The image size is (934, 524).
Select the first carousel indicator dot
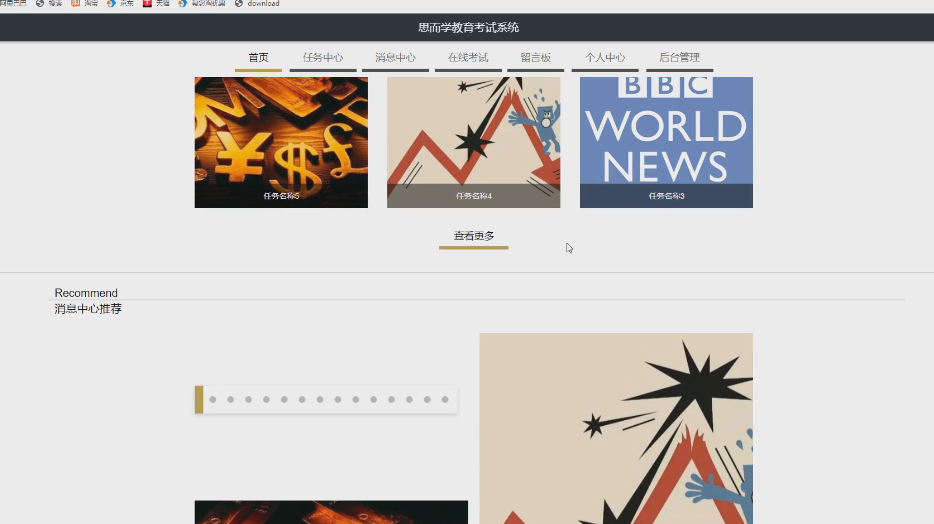pos(213,400)
